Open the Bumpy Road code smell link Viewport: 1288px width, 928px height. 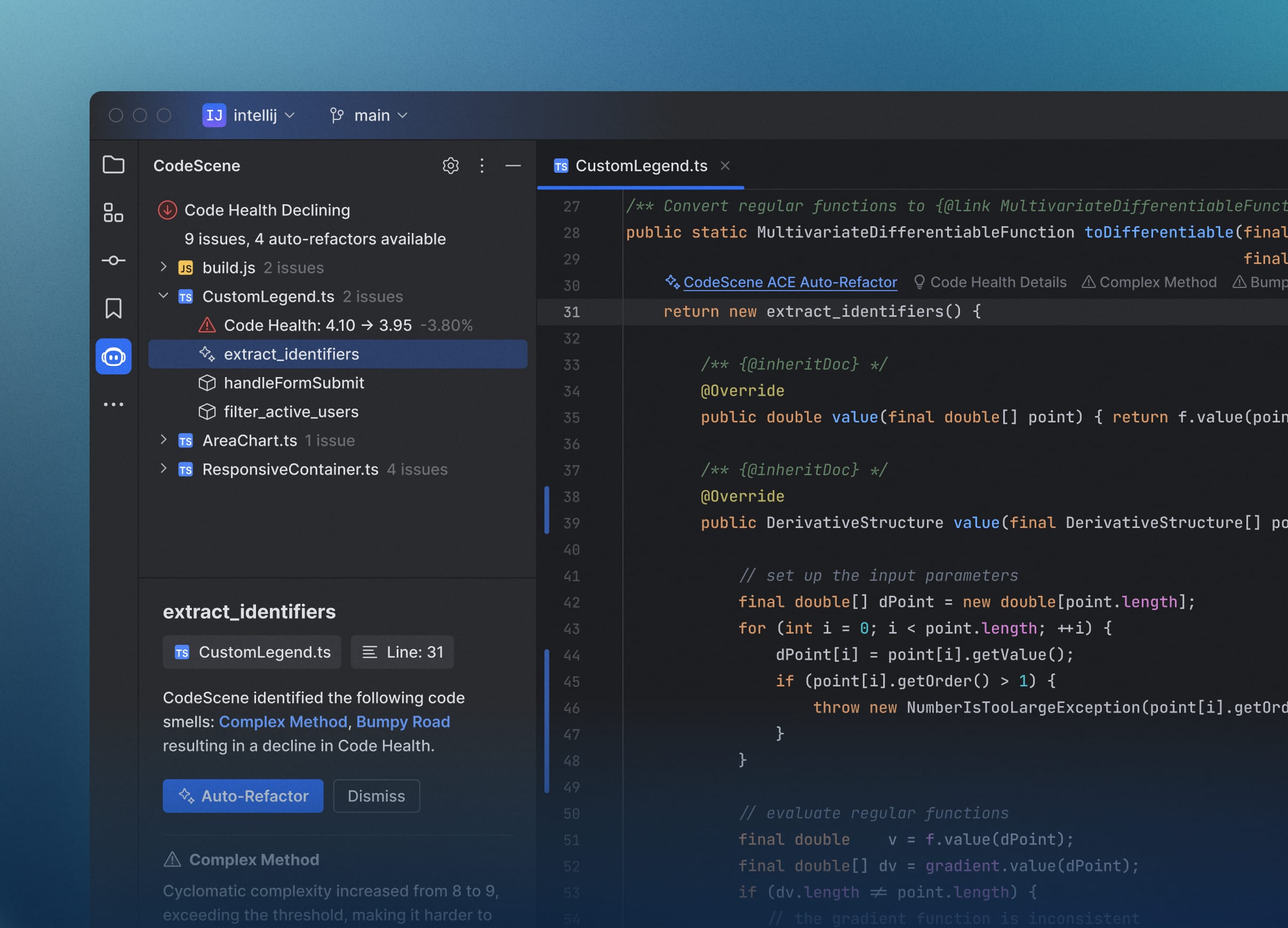pyautogui.click(x=403, y=722)
